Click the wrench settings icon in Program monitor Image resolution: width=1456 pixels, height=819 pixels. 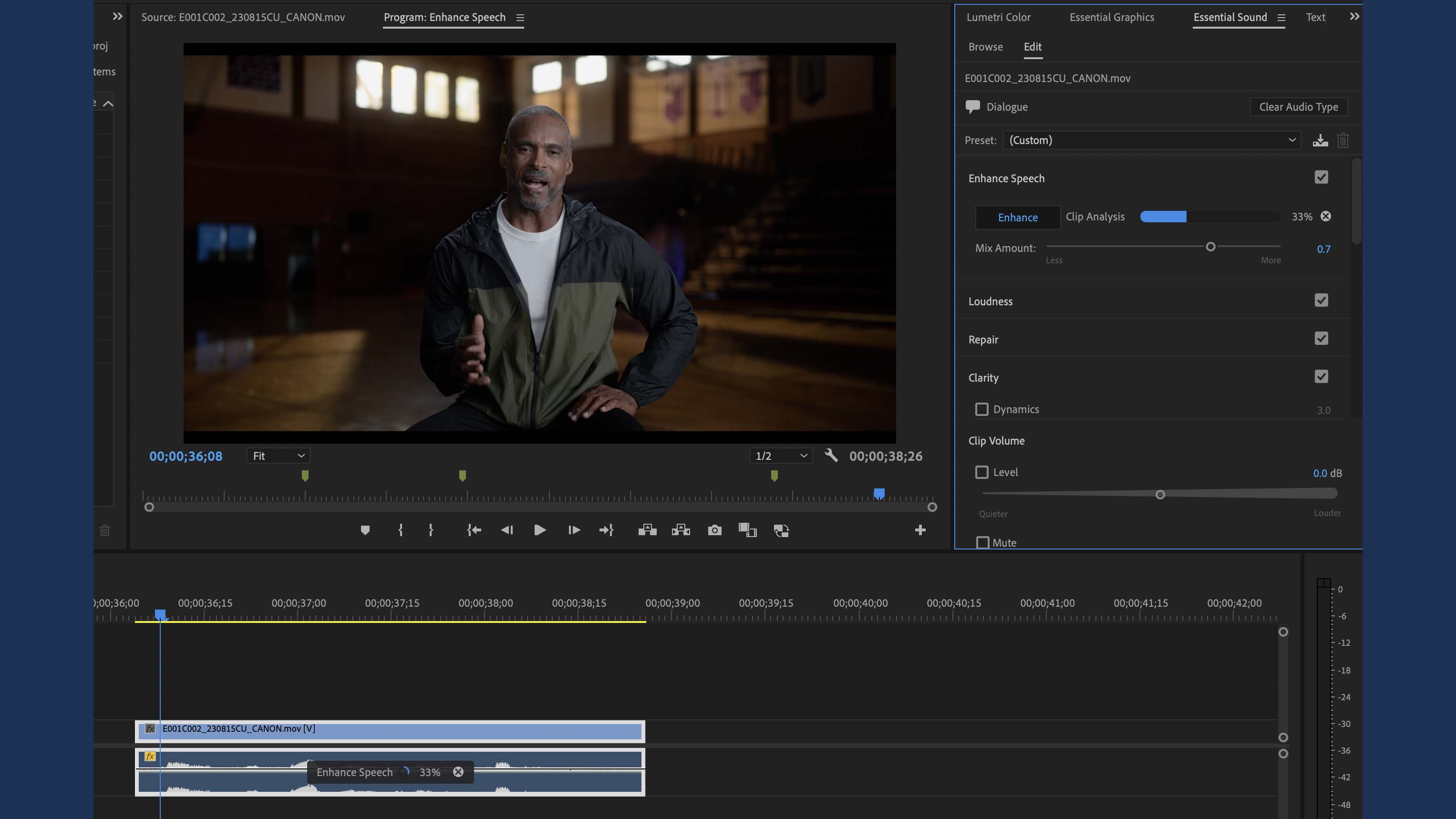[x=830, y=455]
